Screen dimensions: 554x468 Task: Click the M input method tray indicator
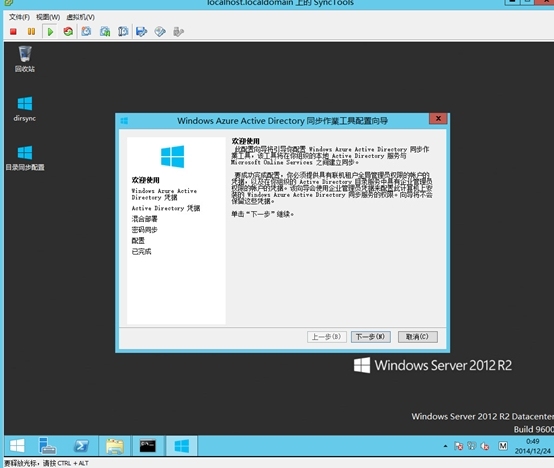(503, 446)
